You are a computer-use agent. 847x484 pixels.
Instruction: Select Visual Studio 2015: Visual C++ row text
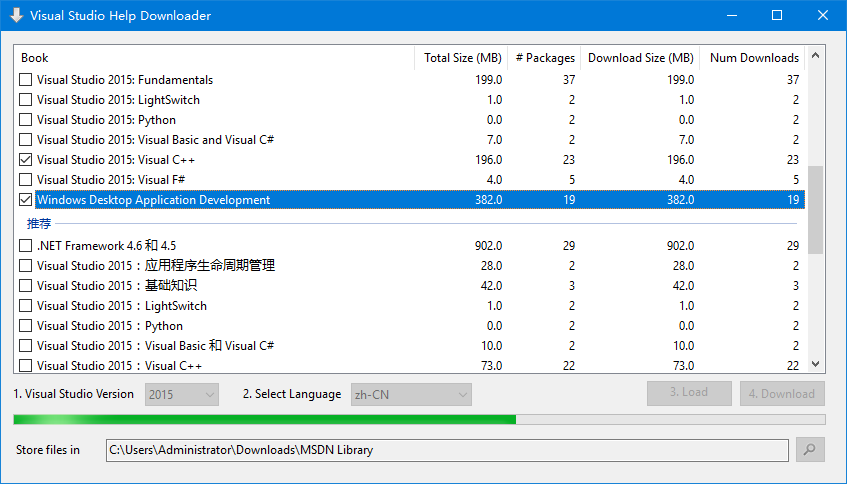(x=116, y=159)
